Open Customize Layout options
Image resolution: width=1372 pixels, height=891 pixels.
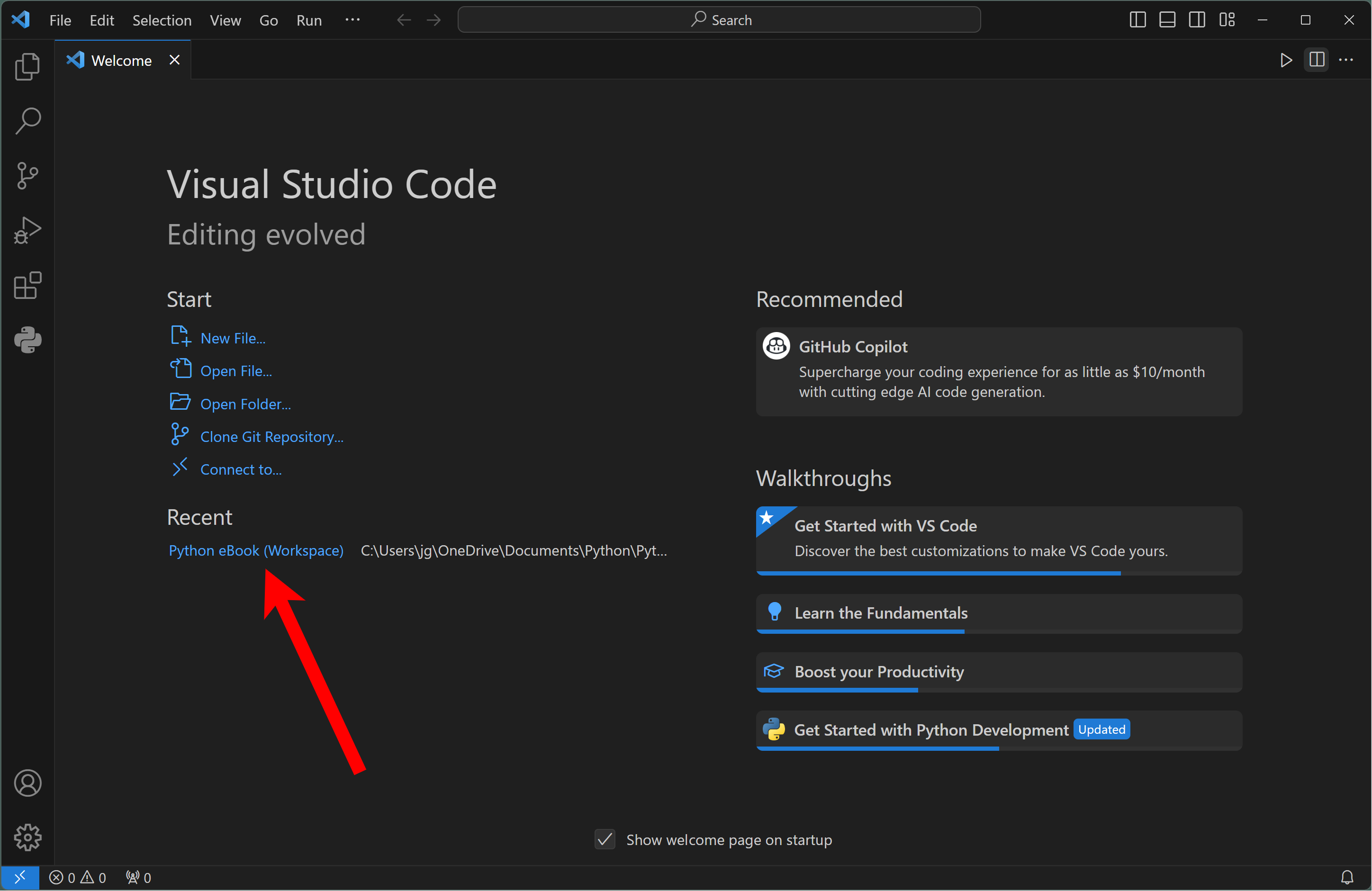(1228, 20)
